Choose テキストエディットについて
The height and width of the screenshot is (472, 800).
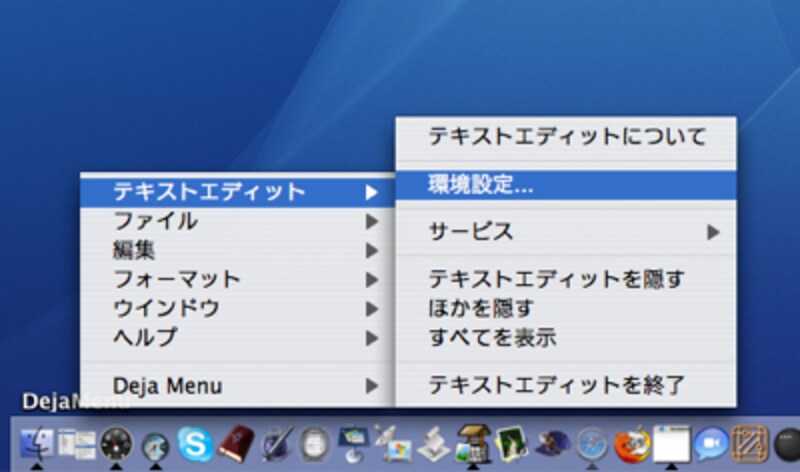566,137
